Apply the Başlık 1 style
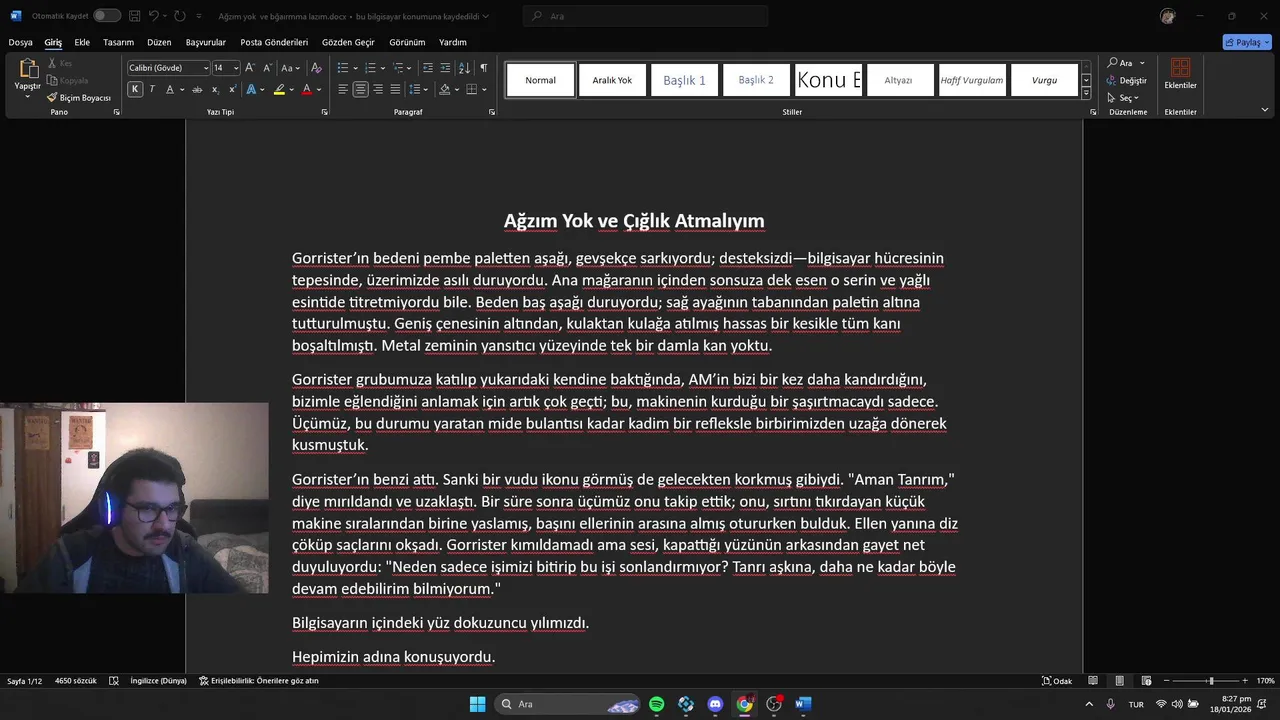This screenshot has height=720, width=1280. coord(685,80)
